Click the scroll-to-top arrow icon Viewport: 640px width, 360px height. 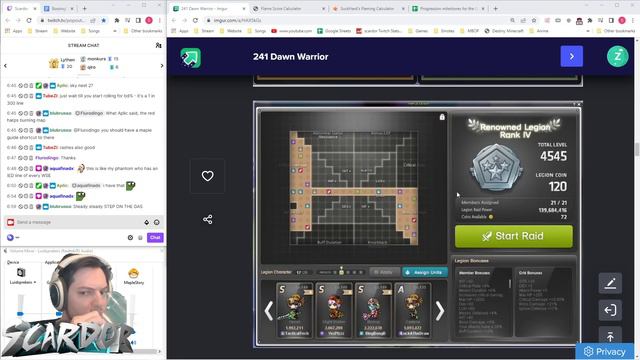(x=610, y=336)
